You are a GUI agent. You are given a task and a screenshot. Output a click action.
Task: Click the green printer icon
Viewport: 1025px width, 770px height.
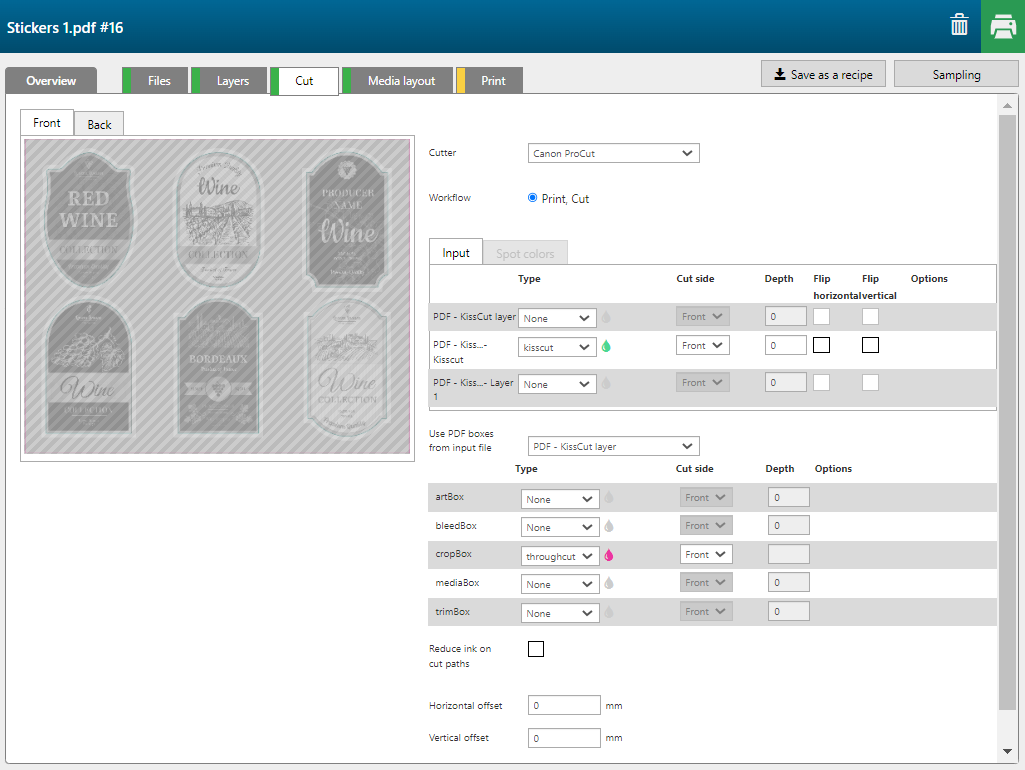pos(1002,27)
